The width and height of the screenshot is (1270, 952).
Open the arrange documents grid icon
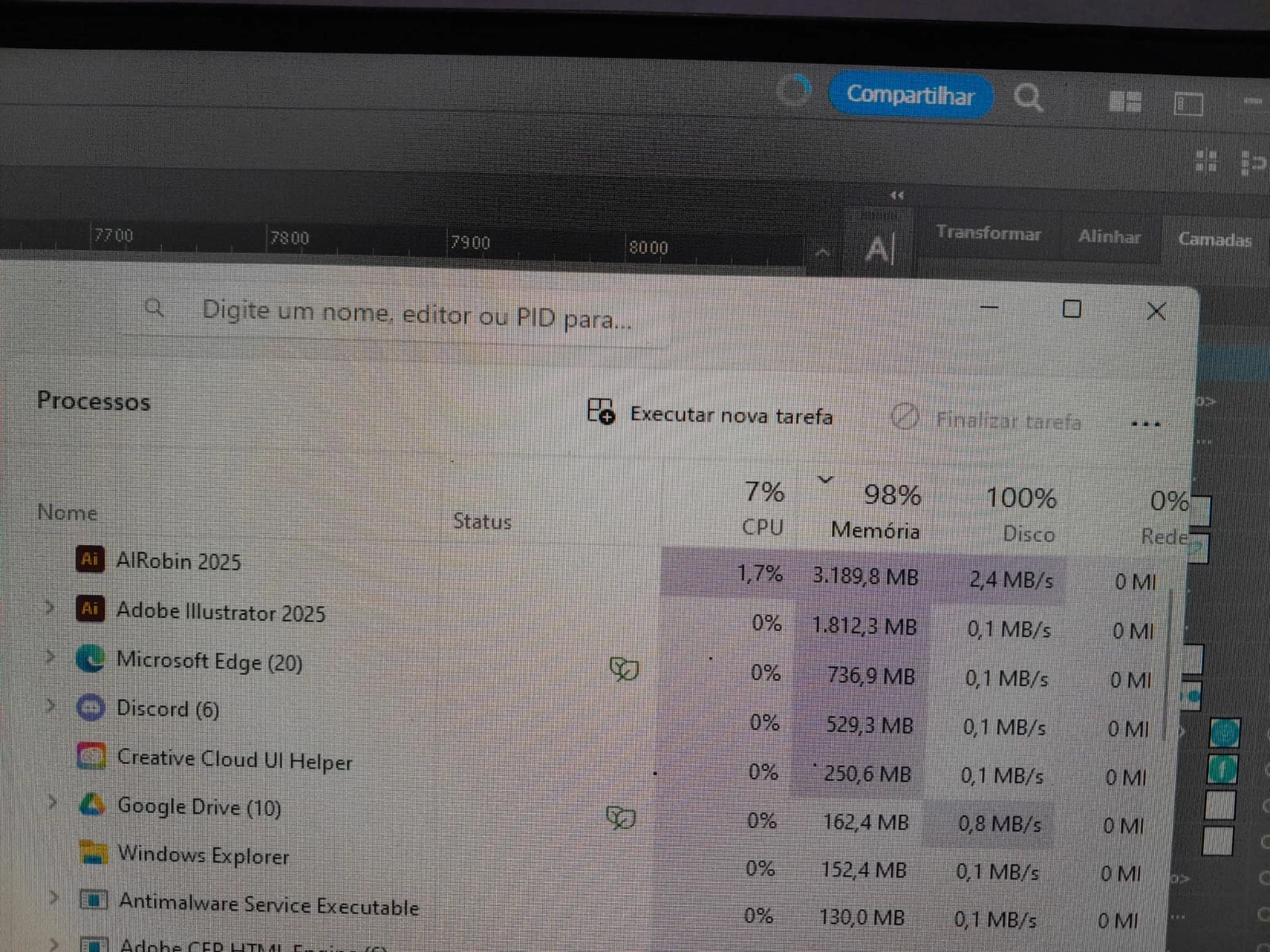click(1125, 102)
